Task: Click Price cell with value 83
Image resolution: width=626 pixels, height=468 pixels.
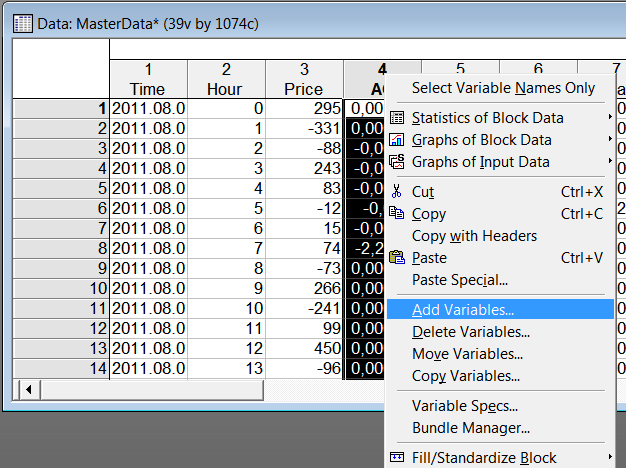Action: 304,188
